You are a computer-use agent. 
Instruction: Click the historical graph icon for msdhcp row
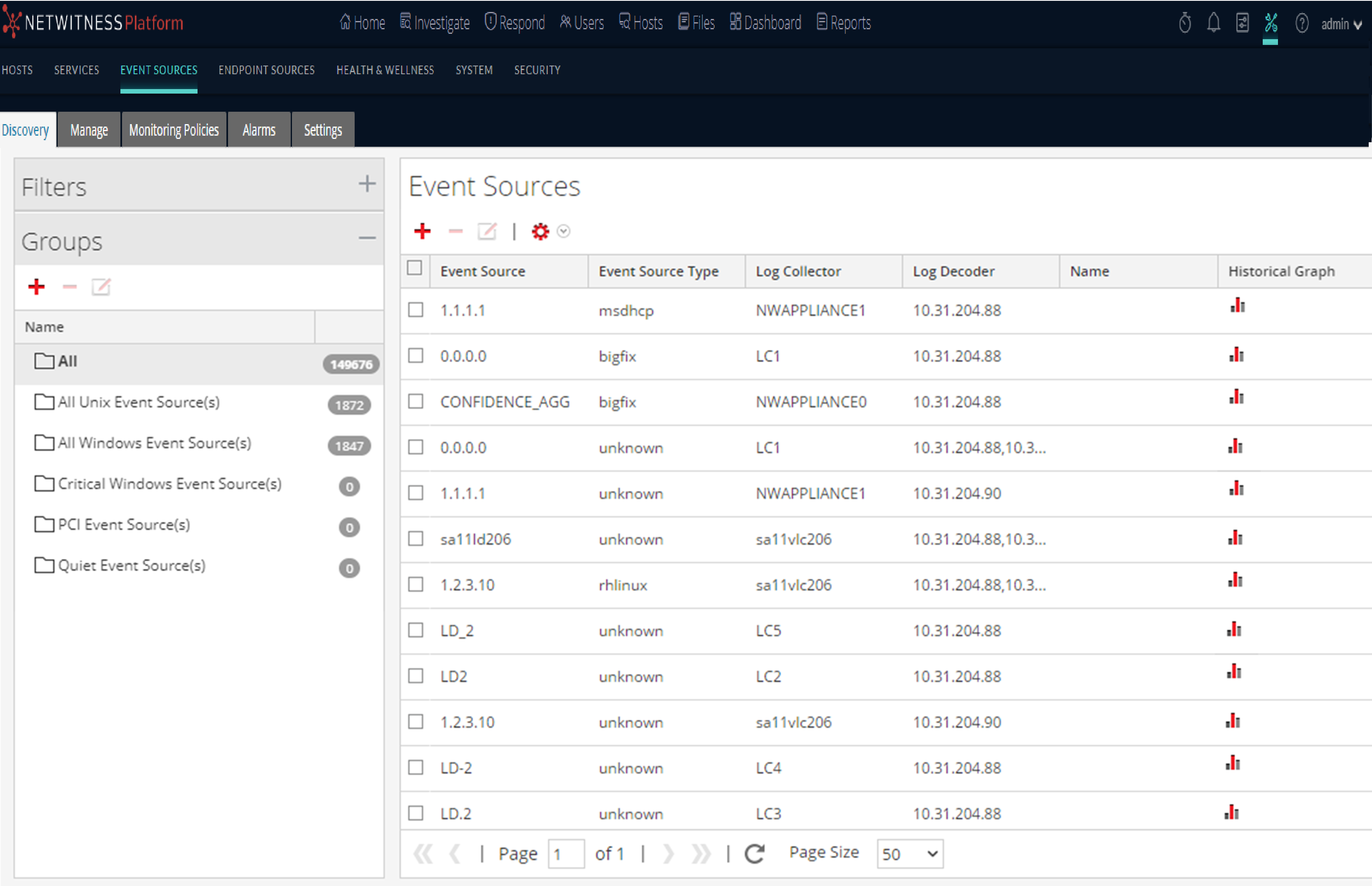pos(1237,306)
